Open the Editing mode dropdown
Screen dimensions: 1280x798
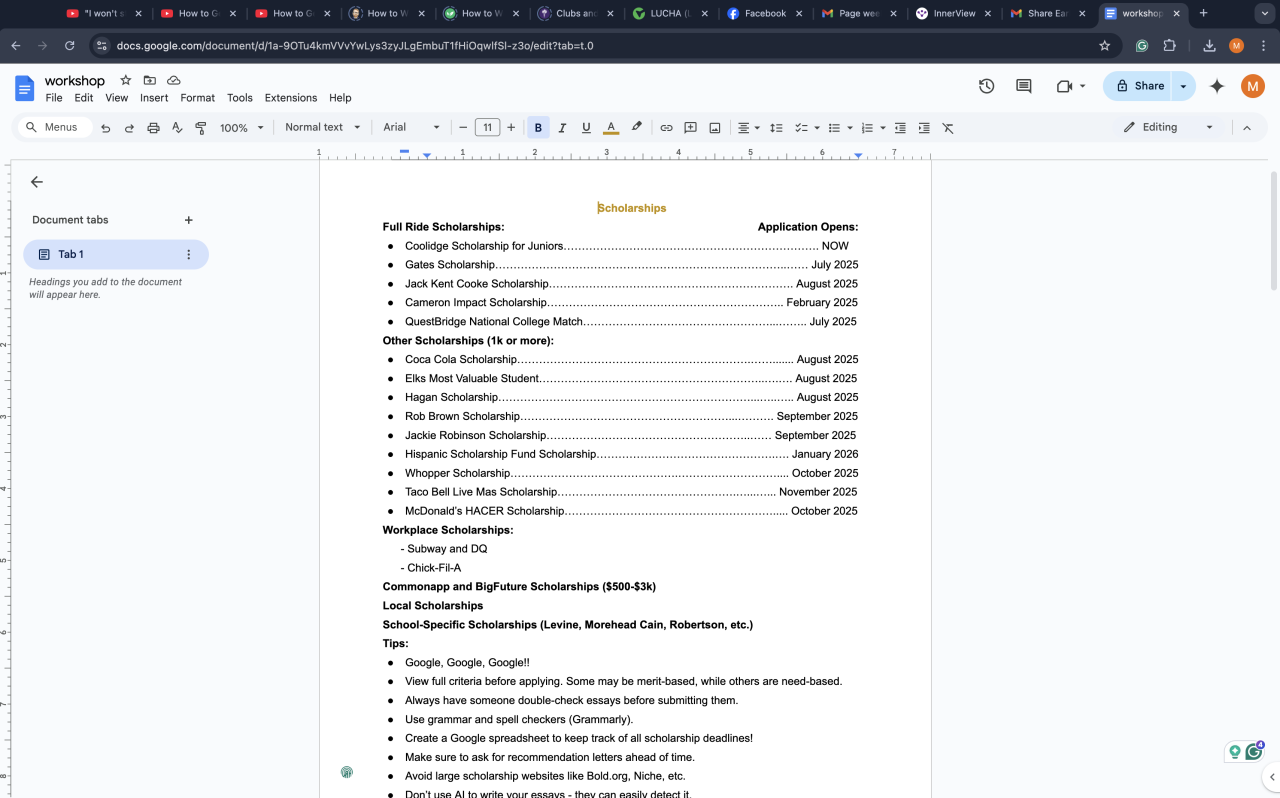click(x=1168, y=128)
